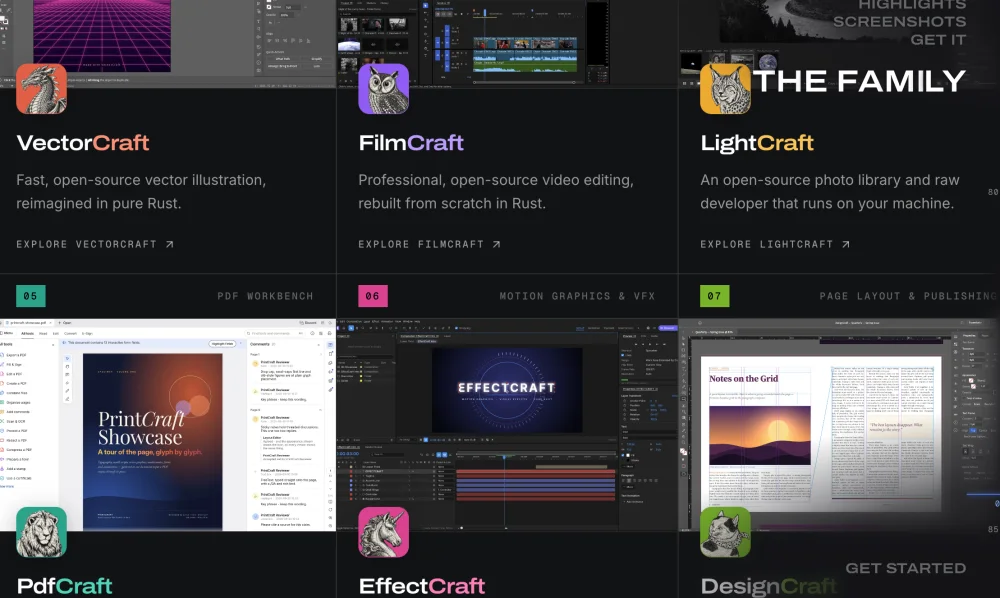
Task: Follow the Explore LightCraft link
Action: coord(775,244)
